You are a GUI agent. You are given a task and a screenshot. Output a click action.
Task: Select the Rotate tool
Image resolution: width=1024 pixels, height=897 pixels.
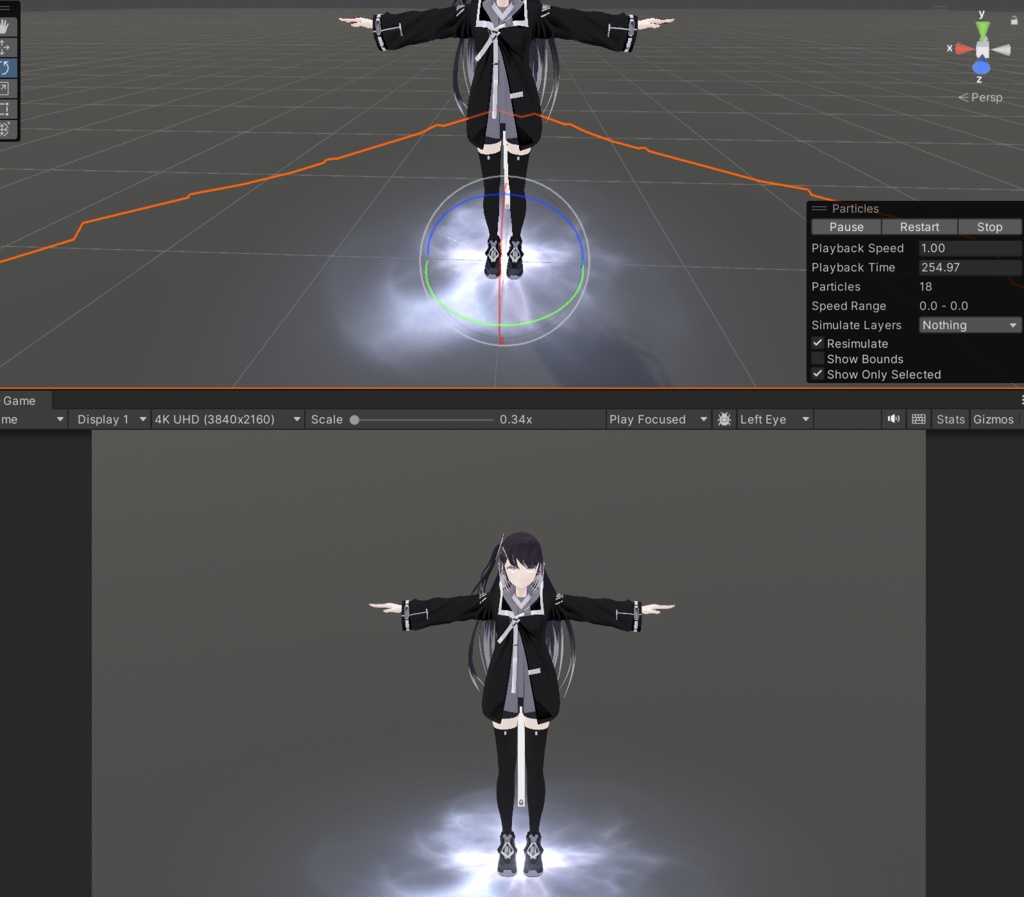click(x=8, y=66)
